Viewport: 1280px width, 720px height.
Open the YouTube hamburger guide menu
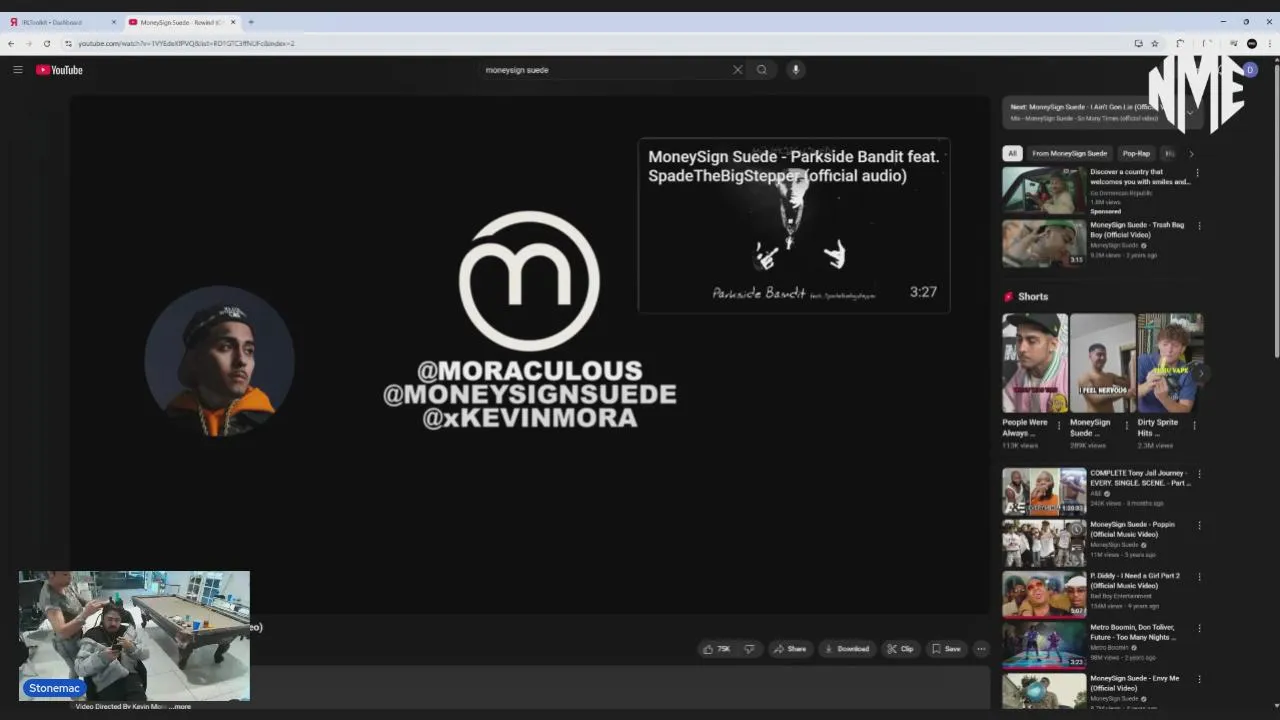click(x=17, y=70)
